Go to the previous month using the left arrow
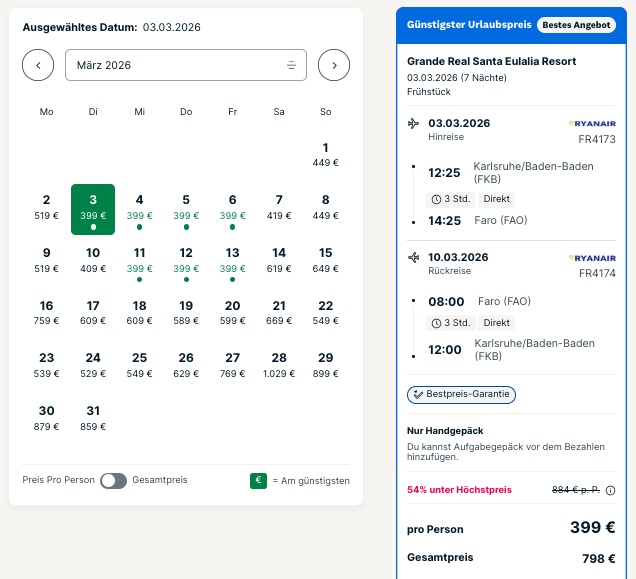The image size is (636, 579). (x=38, y=65)
